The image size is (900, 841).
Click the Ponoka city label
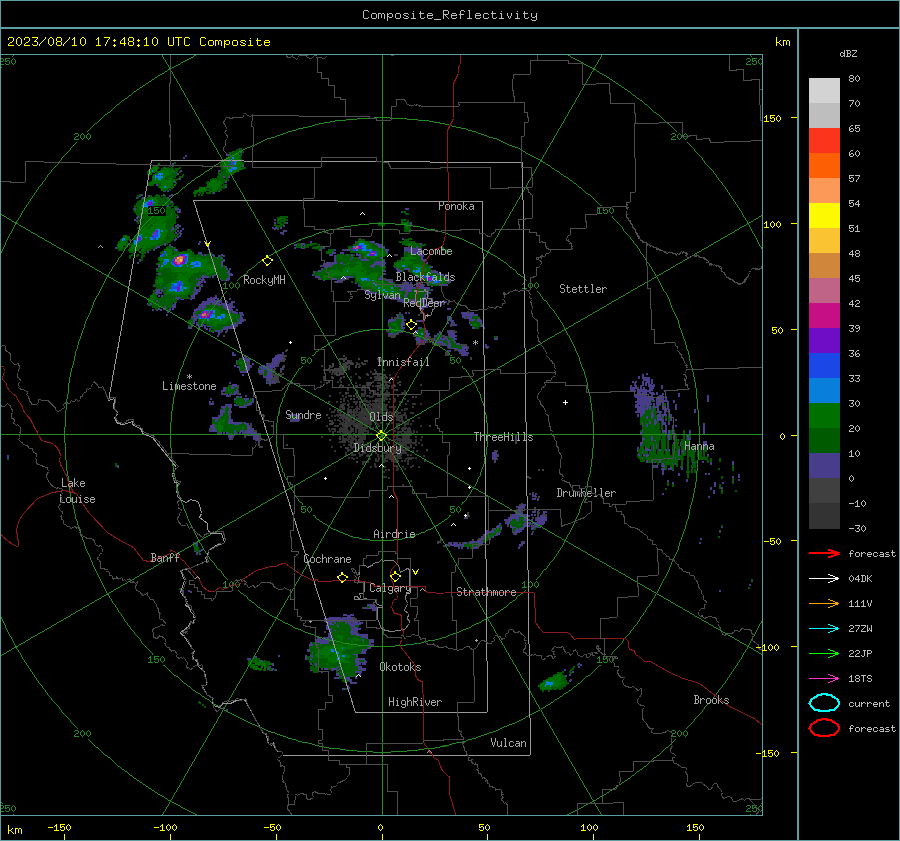click(x=456, y=206)
